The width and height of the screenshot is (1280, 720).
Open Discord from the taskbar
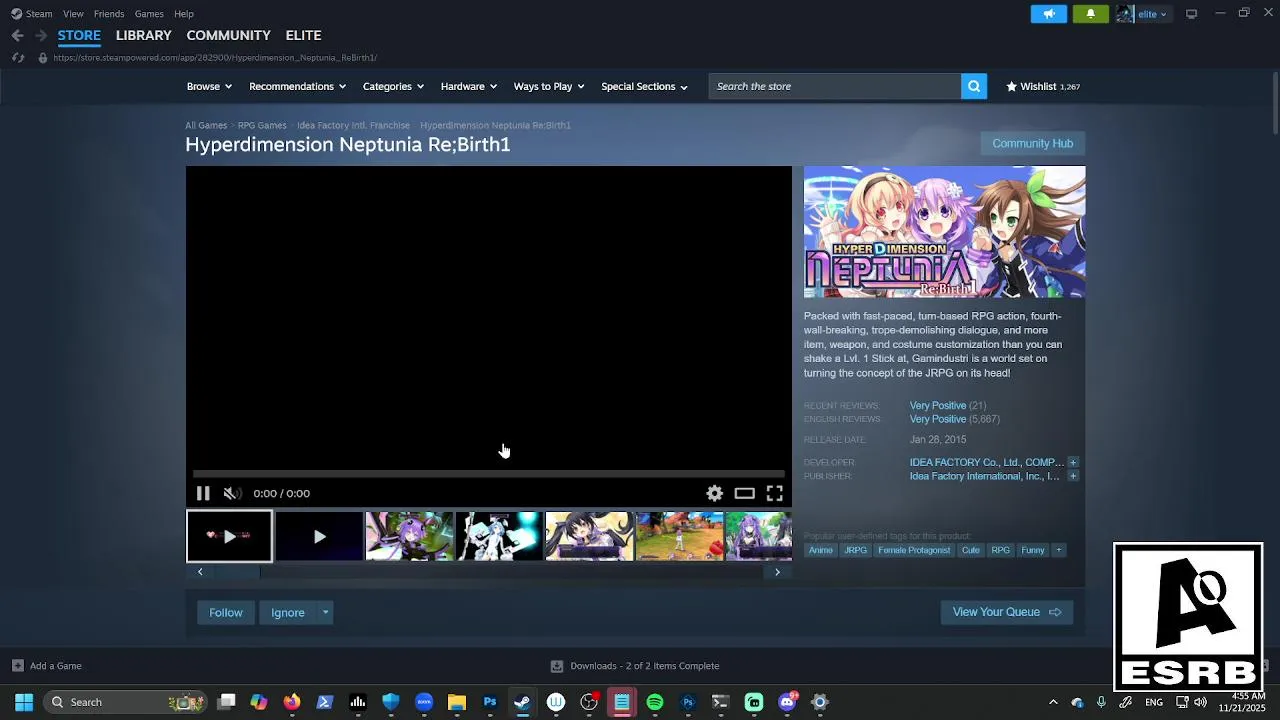787,702
